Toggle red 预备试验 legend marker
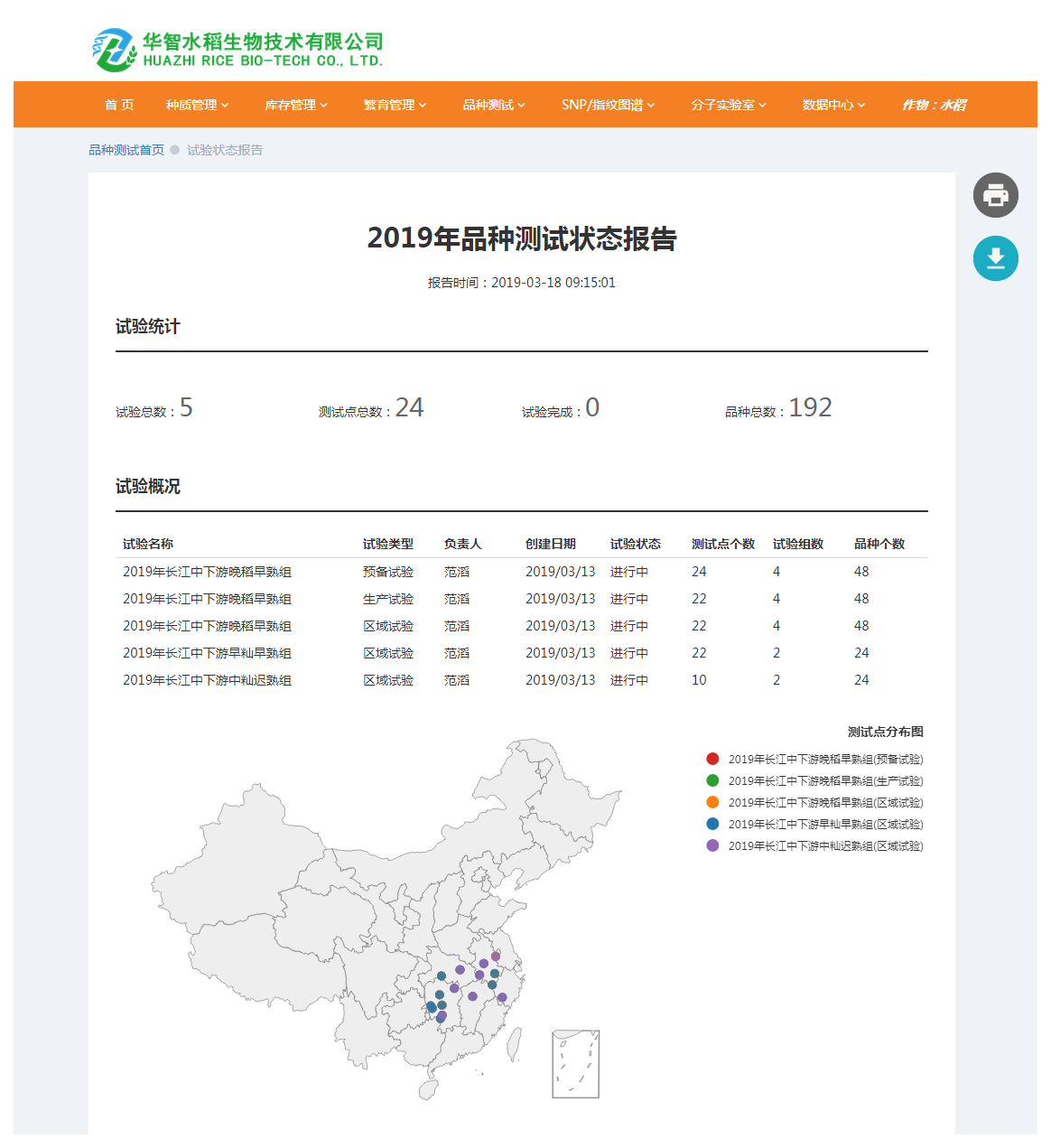The height and width of the screenshot is (1148, 1051). pyautogui.click(x=712, y=759)
